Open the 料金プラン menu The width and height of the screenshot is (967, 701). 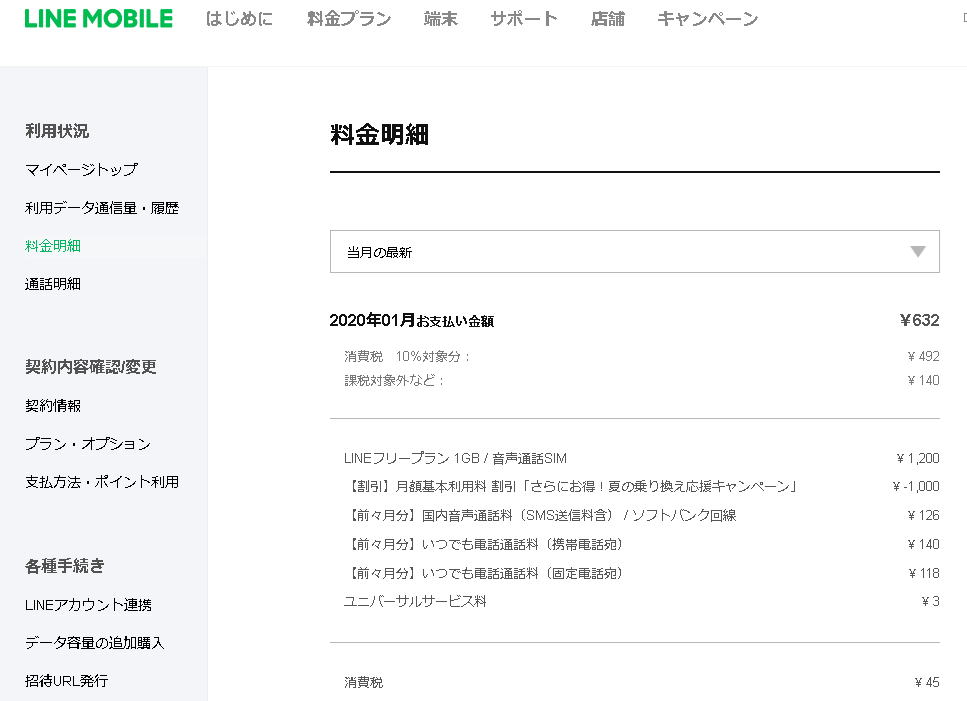349,19
